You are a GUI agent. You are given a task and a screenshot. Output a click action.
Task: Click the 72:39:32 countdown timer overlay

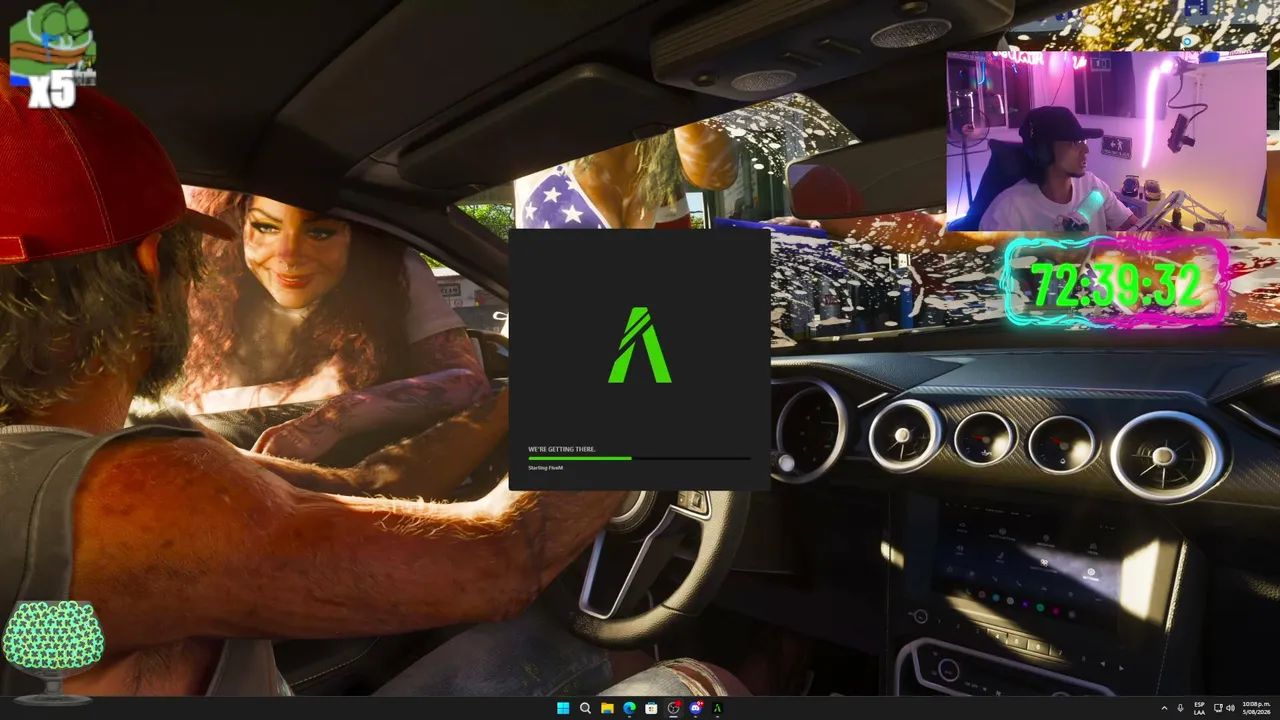pyautogui.click(x=1115, y=283)
